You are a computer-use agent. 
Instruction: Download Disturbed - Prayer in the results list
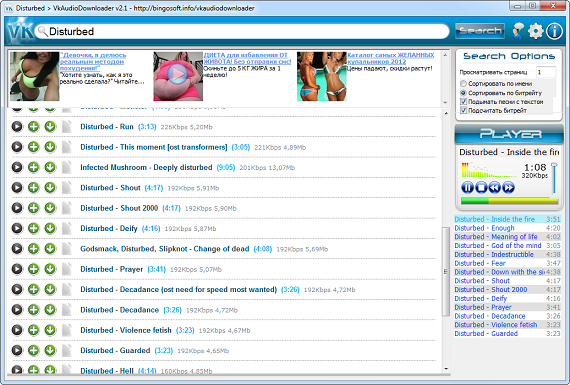tap(50, 269)
